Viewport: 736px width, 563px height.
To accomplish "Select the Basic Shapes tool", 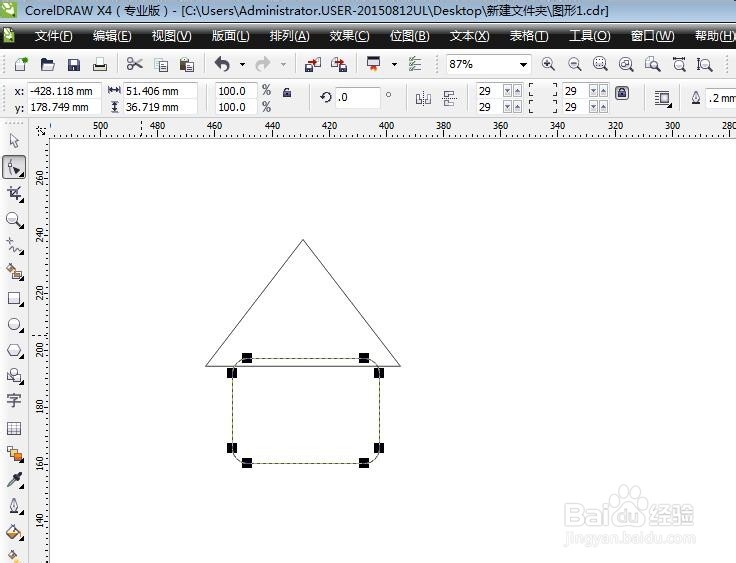I will pyautogui.click(x=15, y=376).
